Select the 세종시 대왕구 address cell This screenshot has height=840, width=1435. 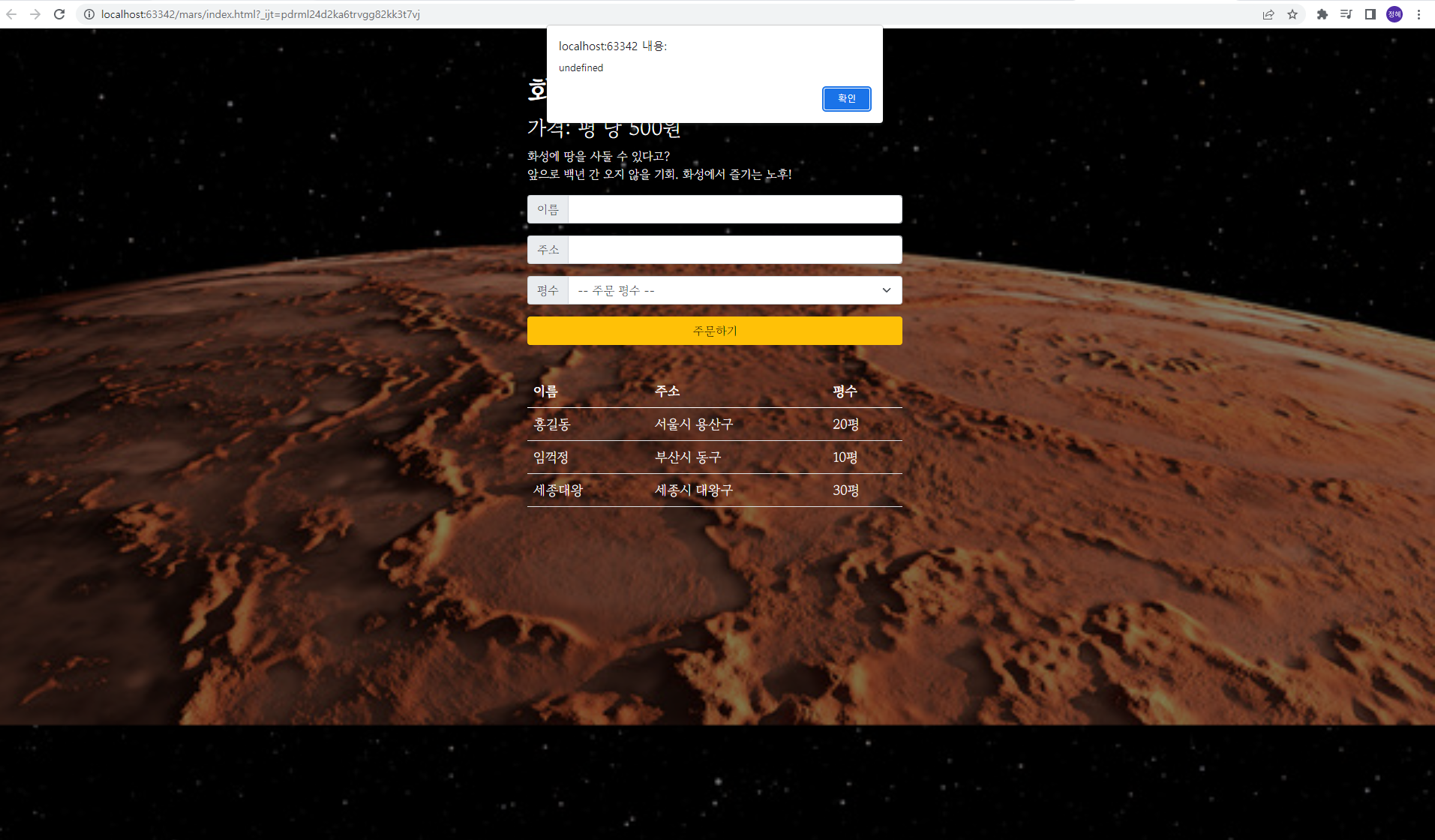coord(694,490)
